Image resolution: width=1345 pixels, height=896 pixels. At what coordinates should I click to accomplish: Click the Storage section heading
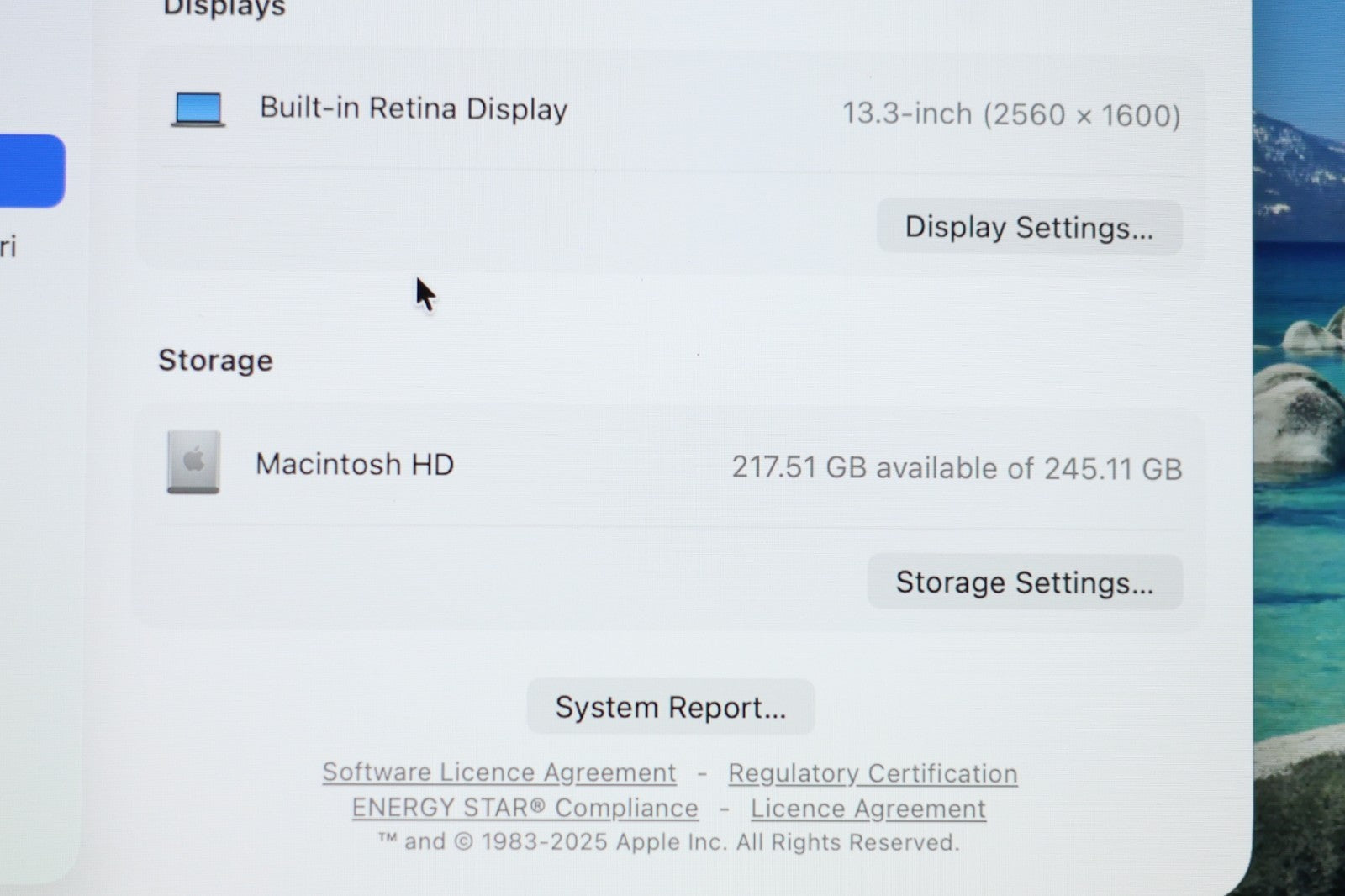click(x=215, y=360)
